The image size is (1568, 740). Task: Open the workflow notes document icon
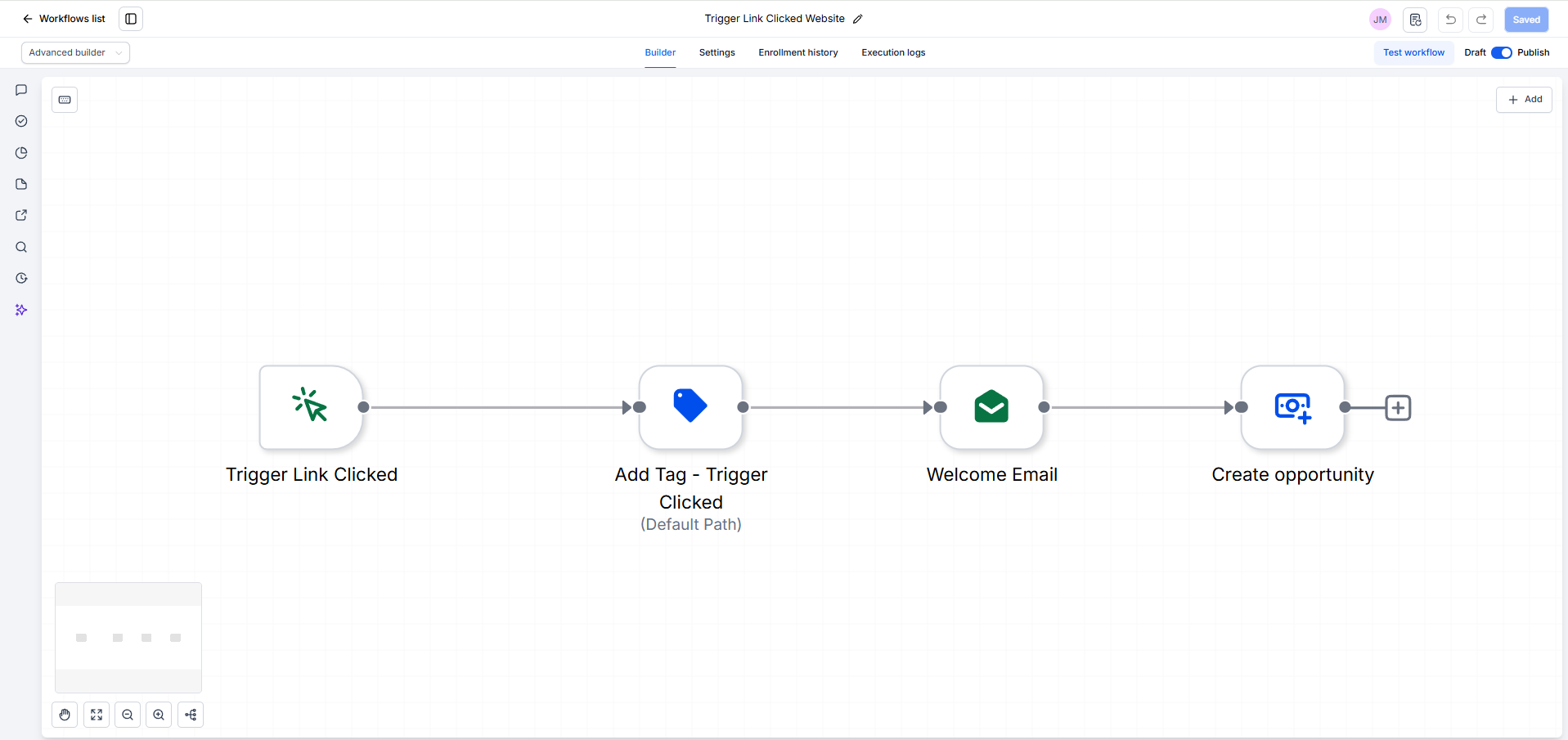click(x=1415, y=20)
